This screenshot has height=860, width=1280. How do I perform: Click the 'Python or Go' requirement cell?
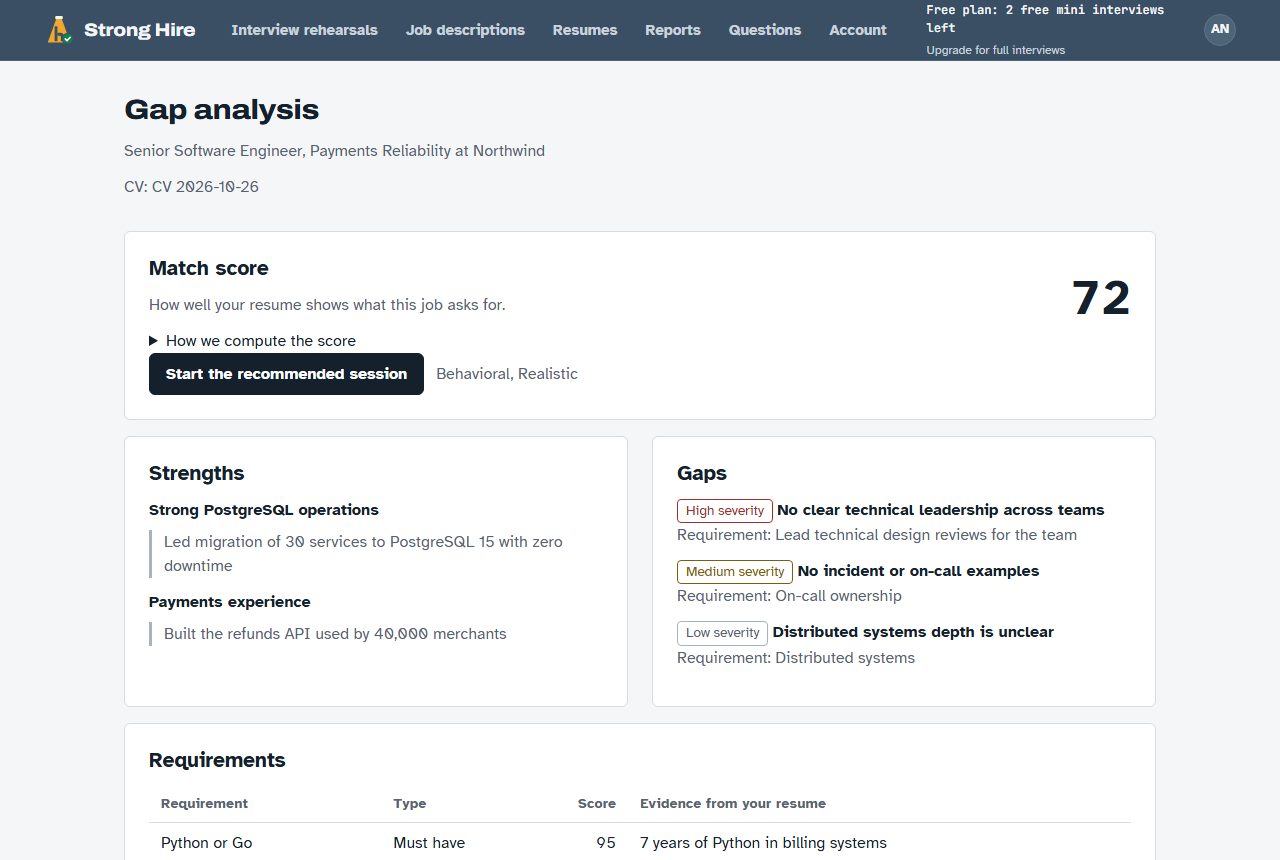(207, 843)
